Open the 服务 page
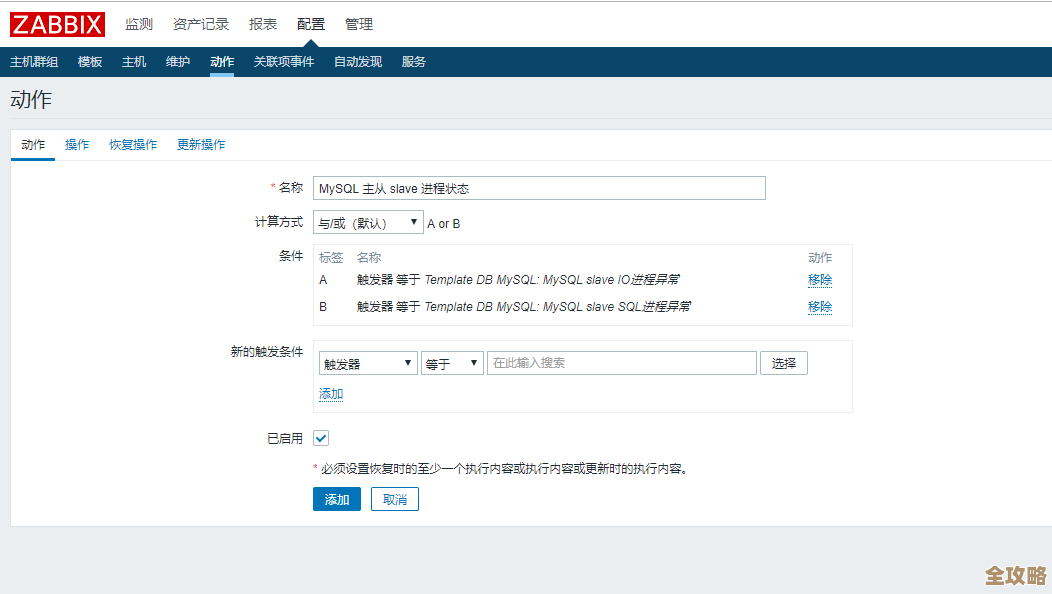Screen dimensions: 1052x594 pyautogui.click(x=414, y=61)
